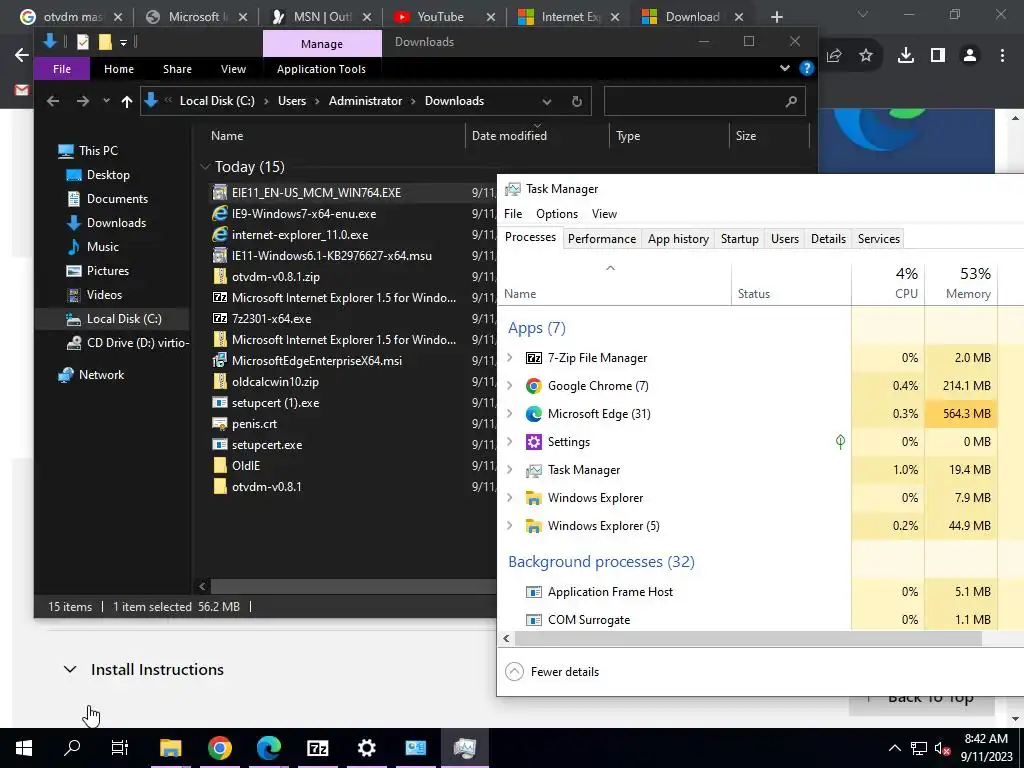Image resolution: width=1024 pixels, height=768 pixels.
Task: Click the Properties quick access toolbar icon
Action: 83,42
